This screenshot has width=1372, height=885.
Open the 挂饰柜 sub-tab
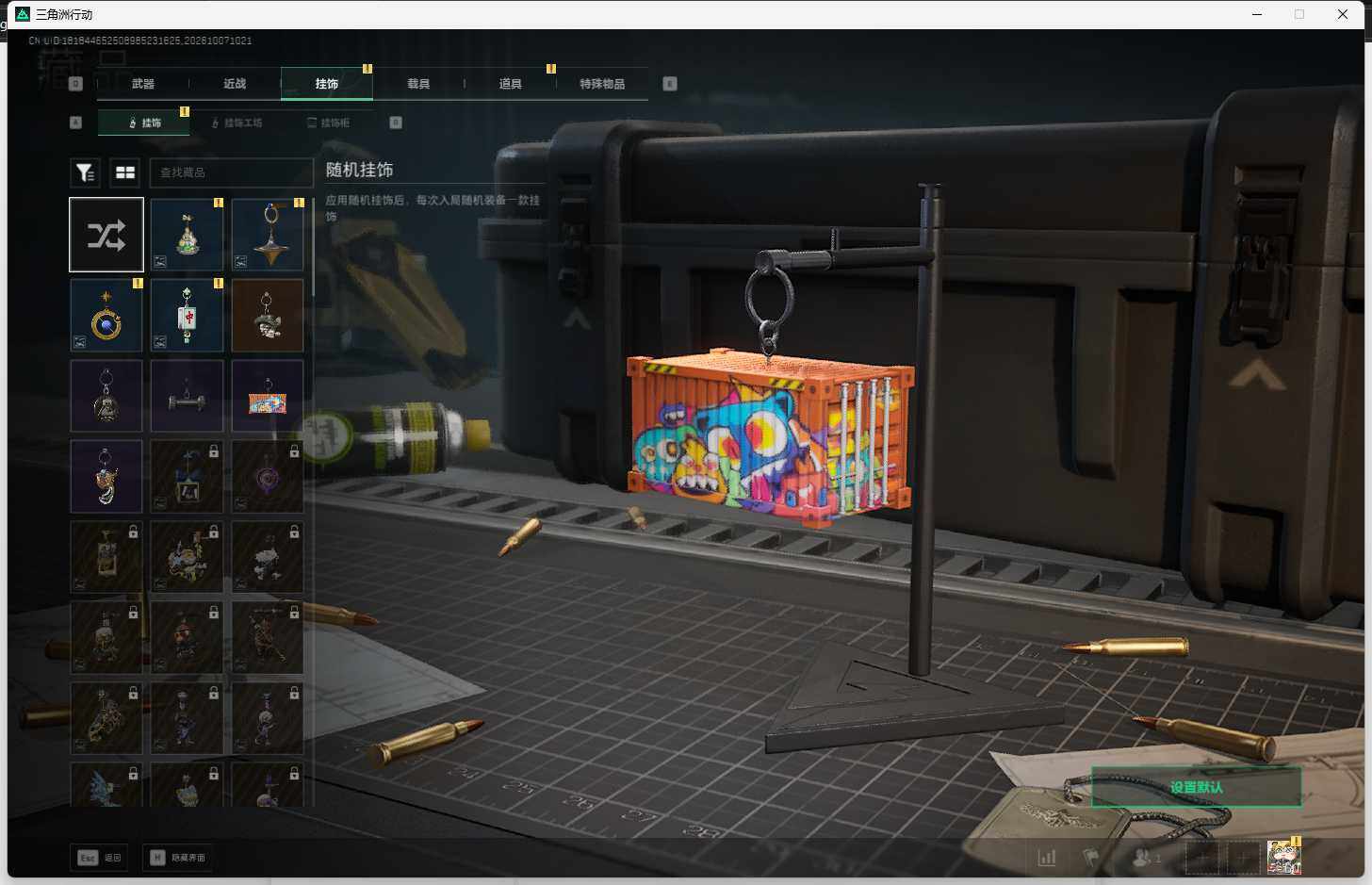[329, 123]
